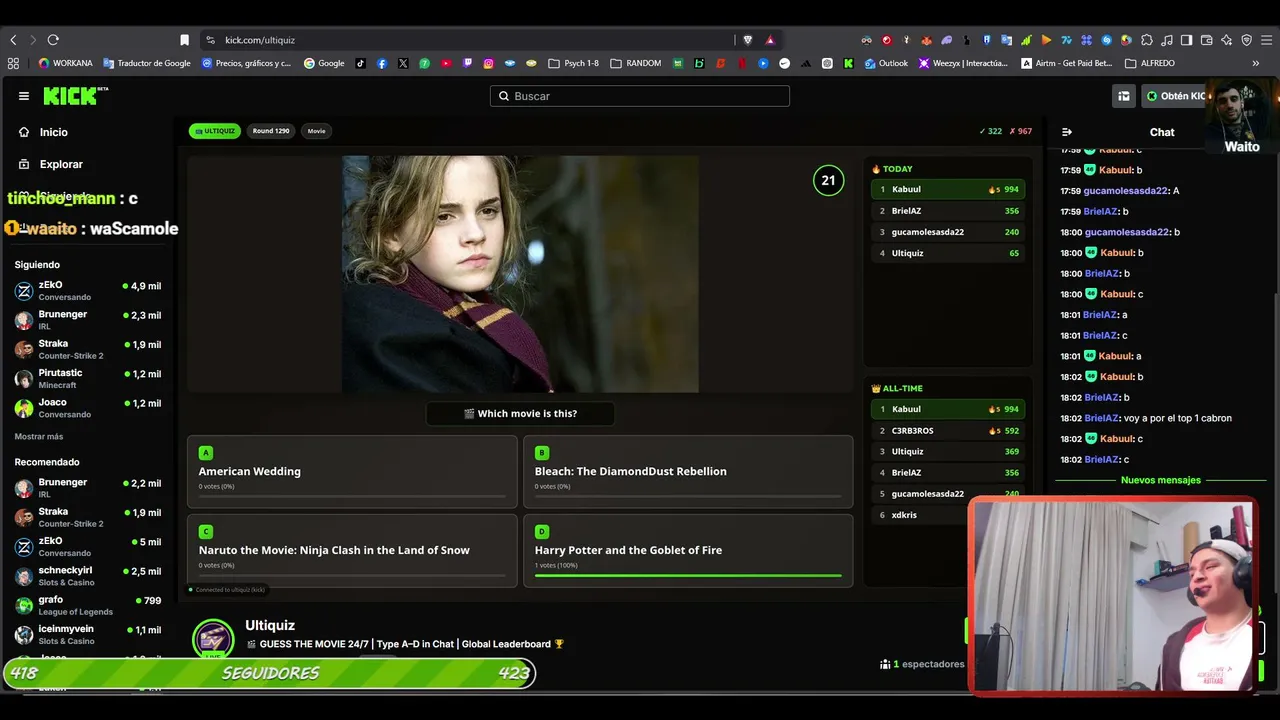Click the KICK logo
Viewport: 1280px width, 720px height.
(x=75, y=96)
